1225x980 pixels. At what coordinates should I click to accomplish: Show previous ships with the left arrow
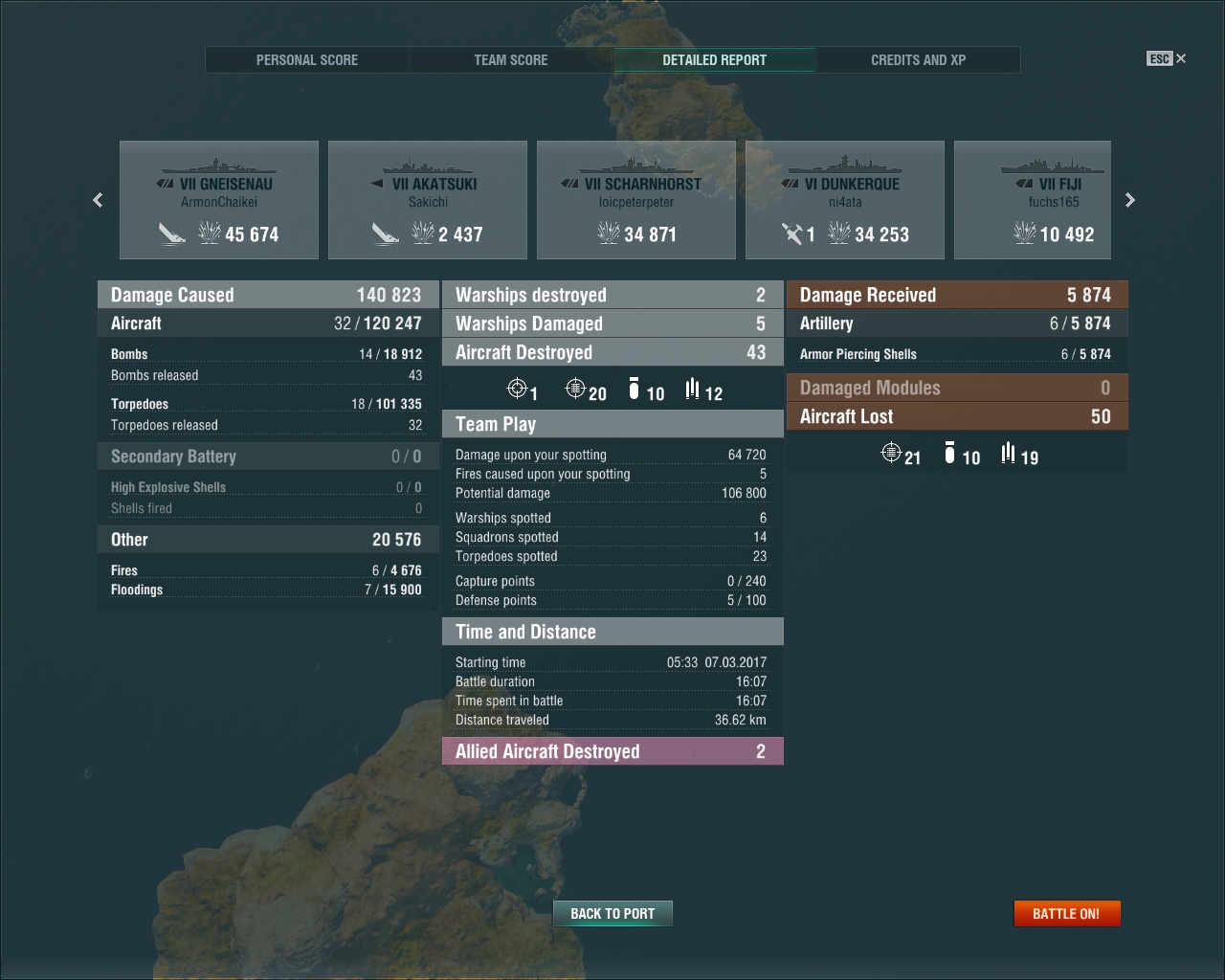[98, 200]
